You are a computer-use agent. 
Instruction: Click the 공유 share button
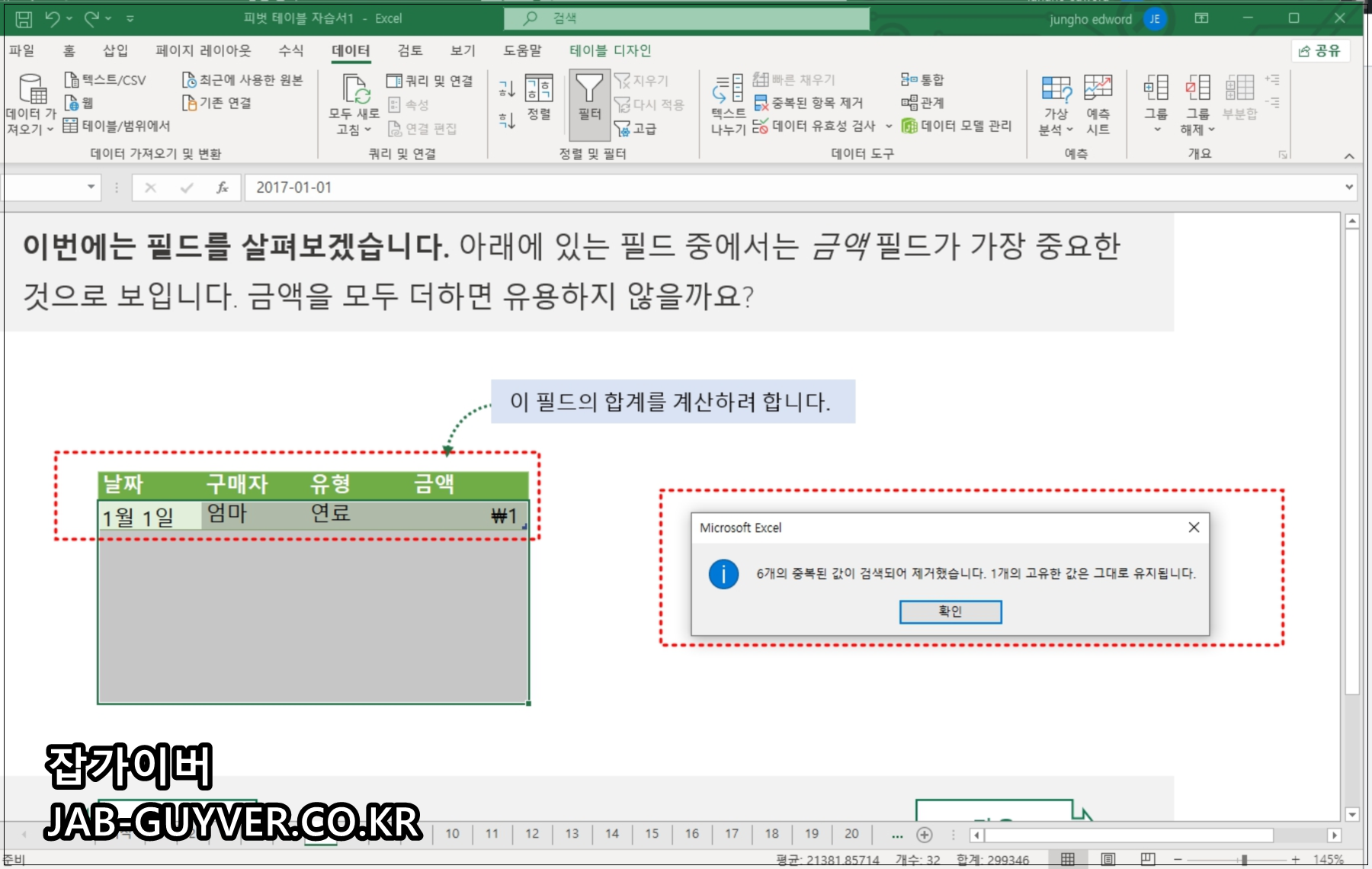point(1320,51)
